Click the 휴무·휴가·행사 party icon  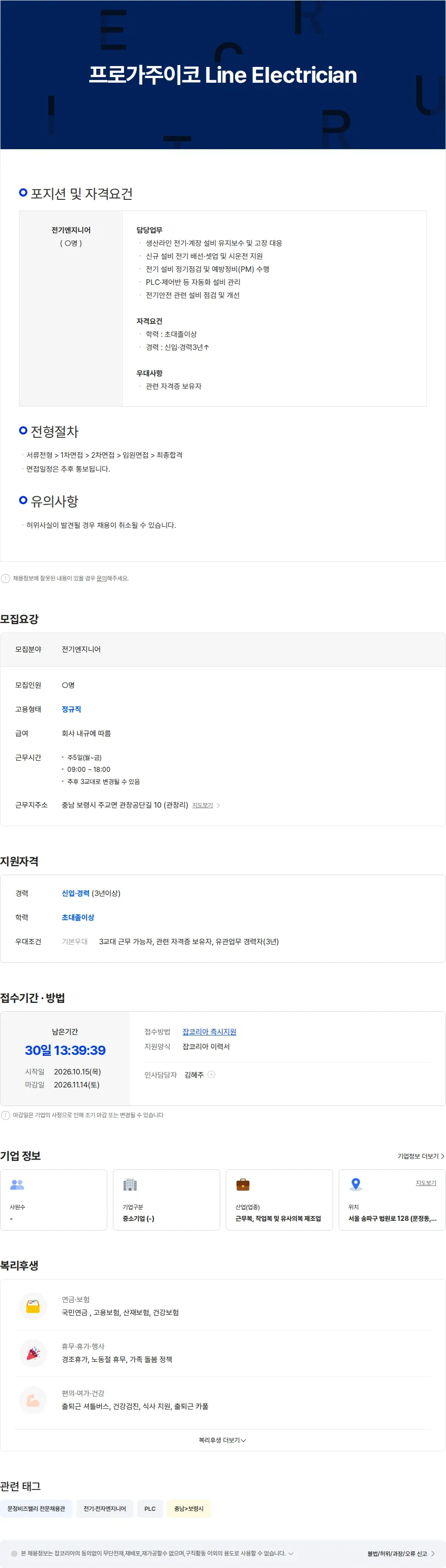(33, 1353)
